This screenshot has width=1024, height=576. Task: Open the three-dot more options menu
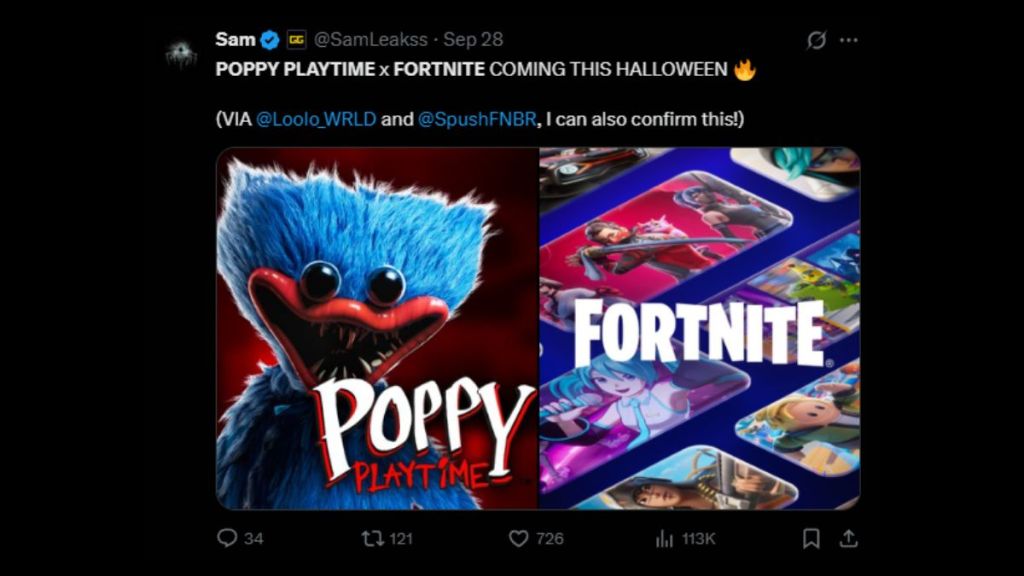point(849,40)
